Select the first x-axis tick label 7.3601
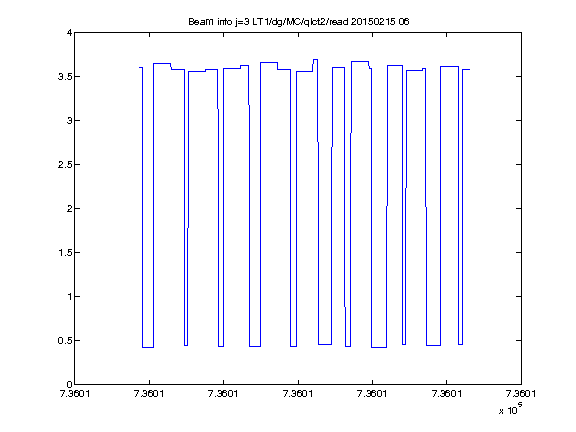The image size is (576, 432). click(75, 394)
